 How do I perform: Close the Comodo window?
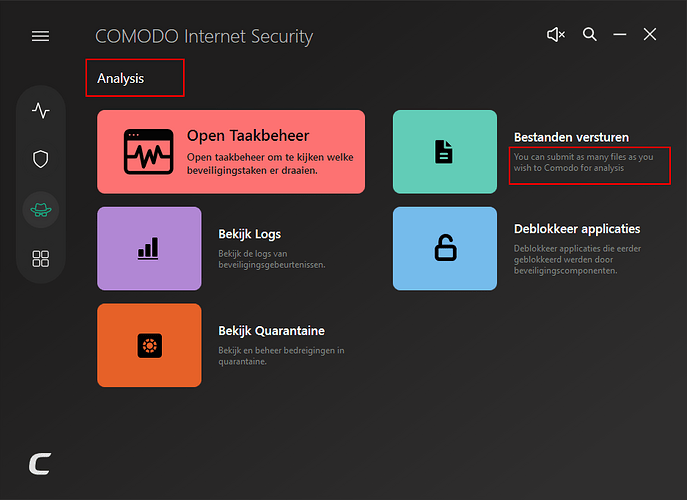[650, 34]
